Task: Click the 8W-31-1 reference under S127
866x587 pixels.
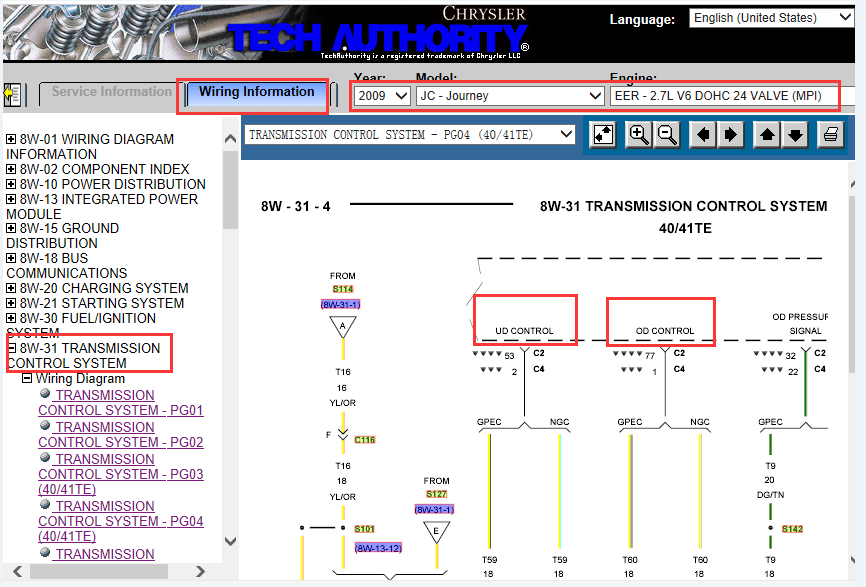Action: [434, 509]
